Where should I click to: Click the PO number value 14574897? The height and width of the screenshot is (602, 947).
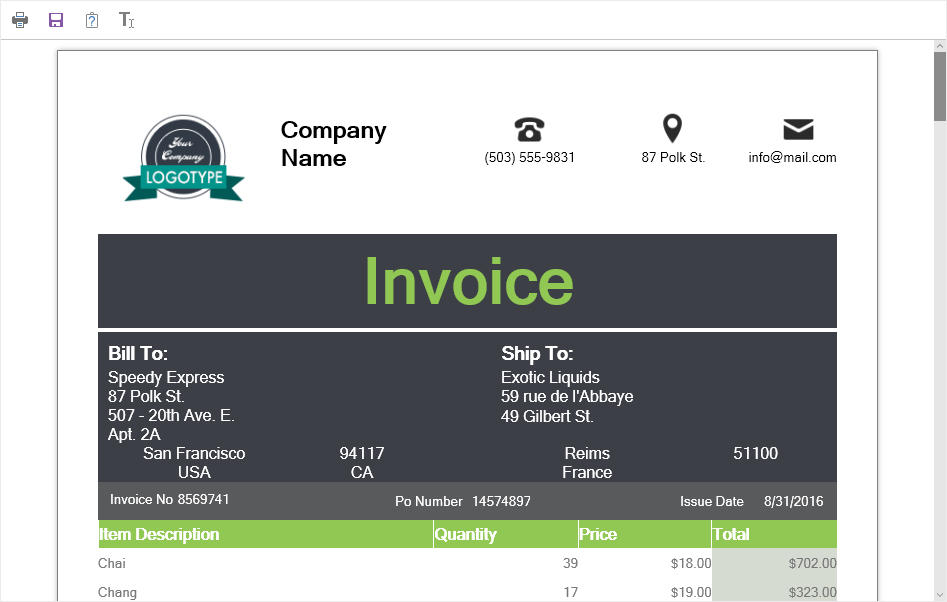pos(501,501)
